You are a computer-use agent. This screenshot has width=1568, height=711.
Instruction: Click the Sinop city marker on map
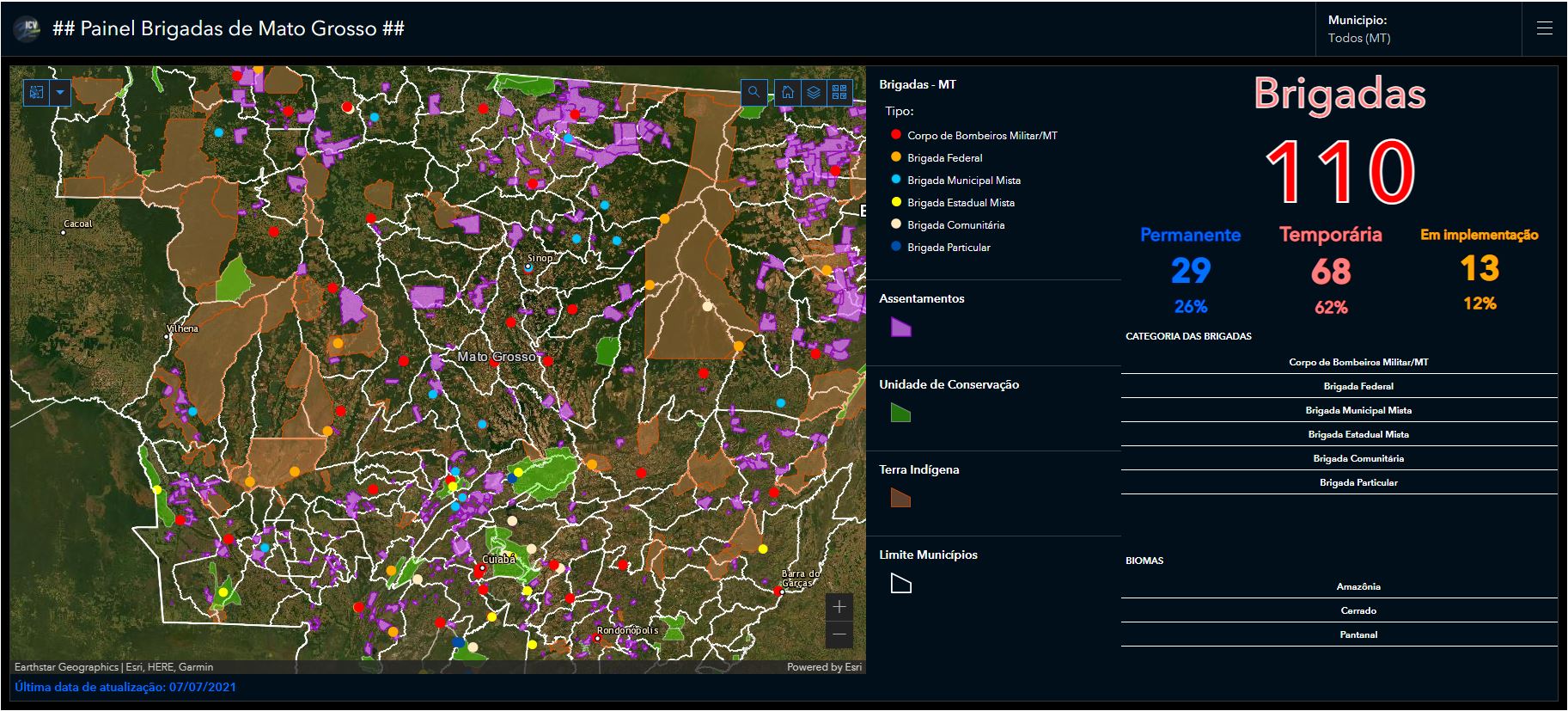point(528,267)
